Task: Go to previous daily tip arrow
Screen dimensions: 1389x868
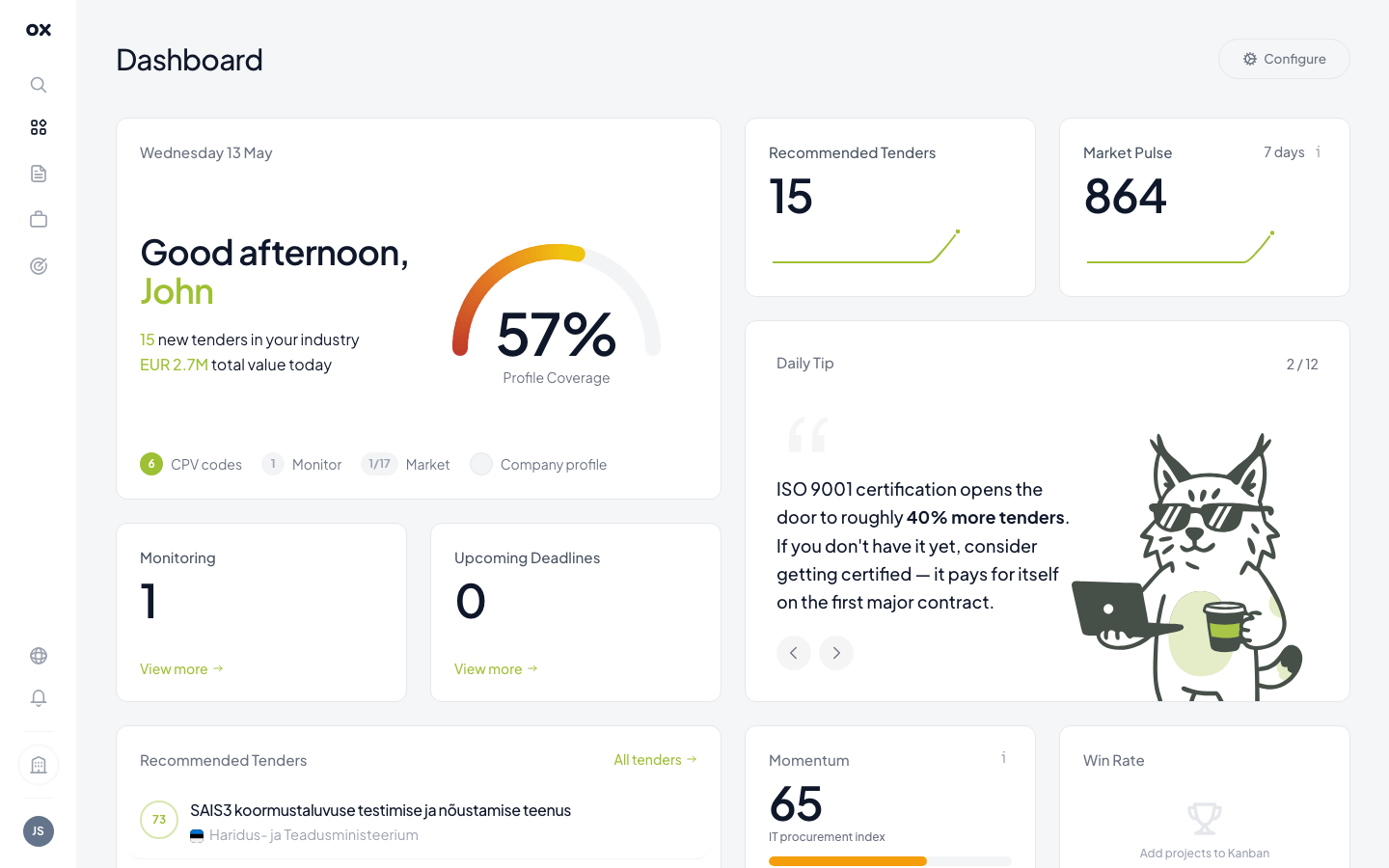Action: coord(794,653)
